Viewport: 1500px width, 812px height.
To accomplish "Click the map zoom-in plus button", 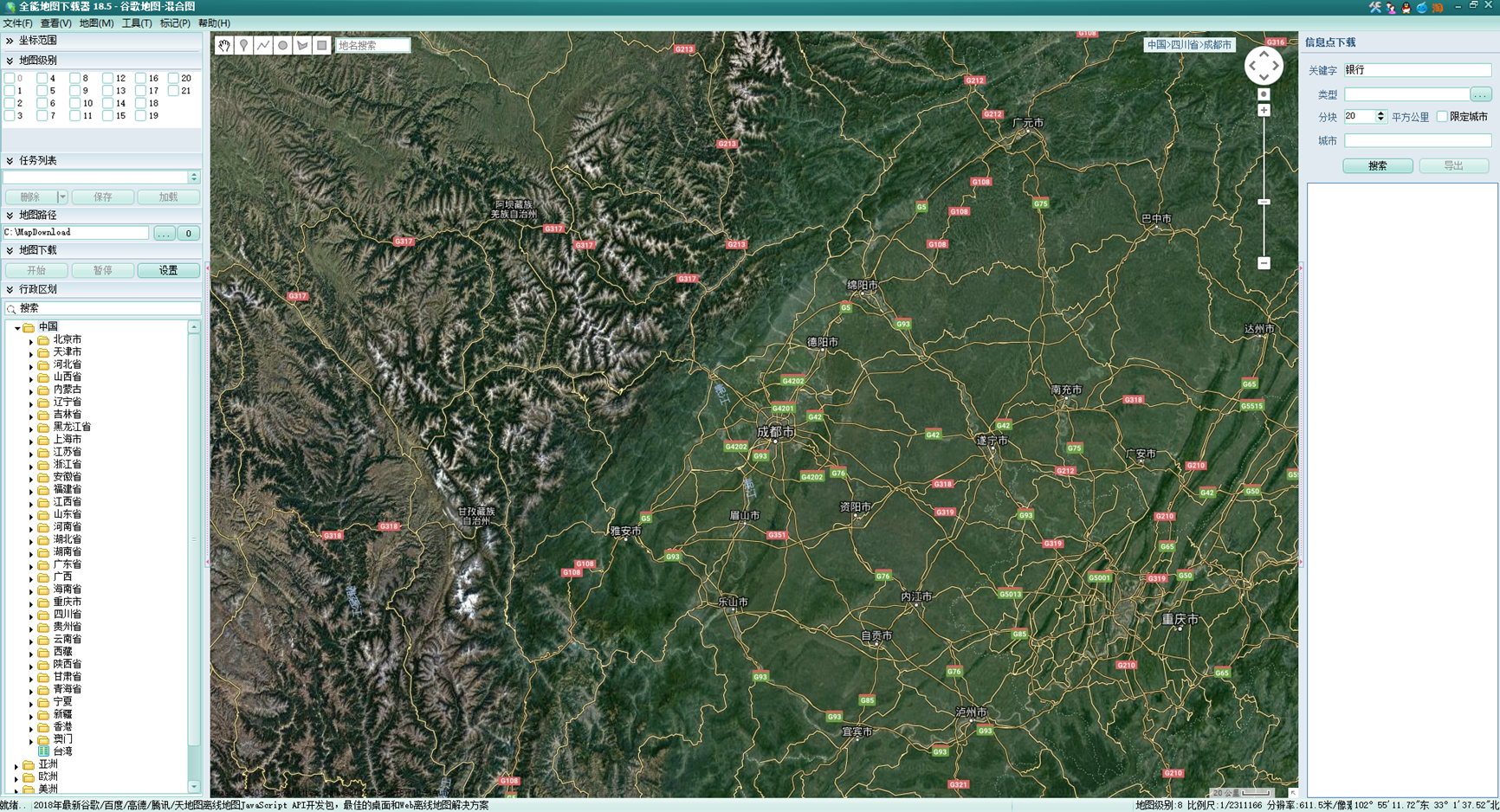I will [x=1264, y=111].
